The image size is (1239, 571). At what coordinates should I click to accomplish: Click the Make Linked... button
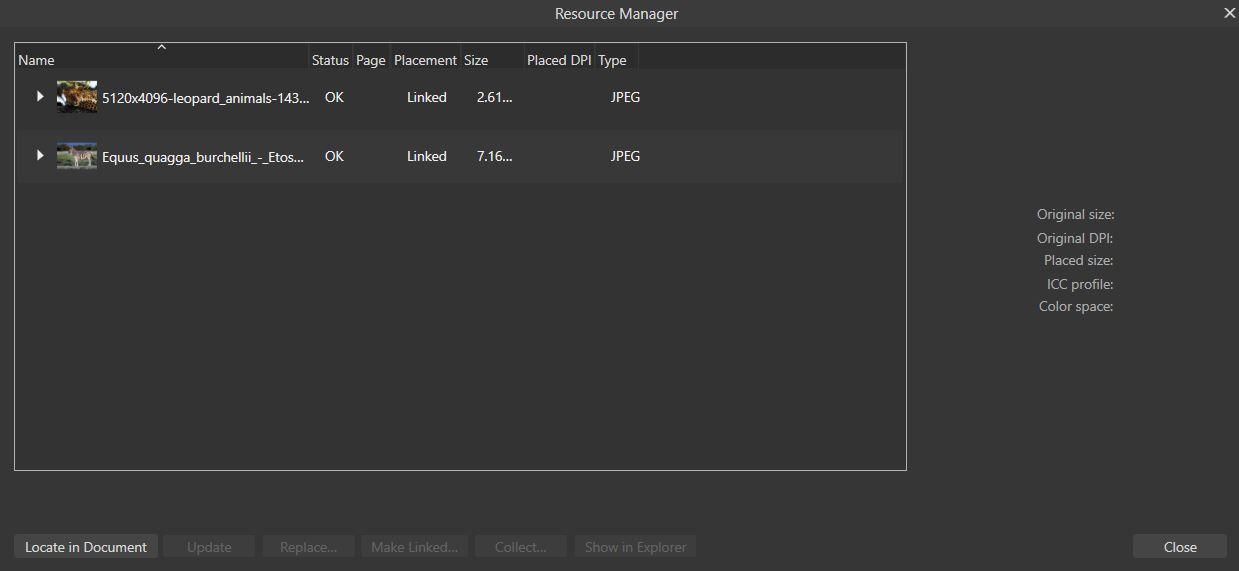[x=414, y=547]
